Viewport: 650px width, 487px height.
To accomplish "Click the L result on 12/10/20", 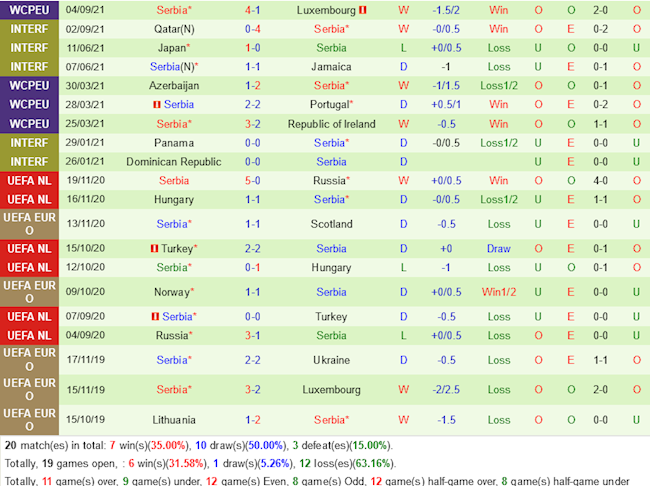I will (x=403, y=268).
